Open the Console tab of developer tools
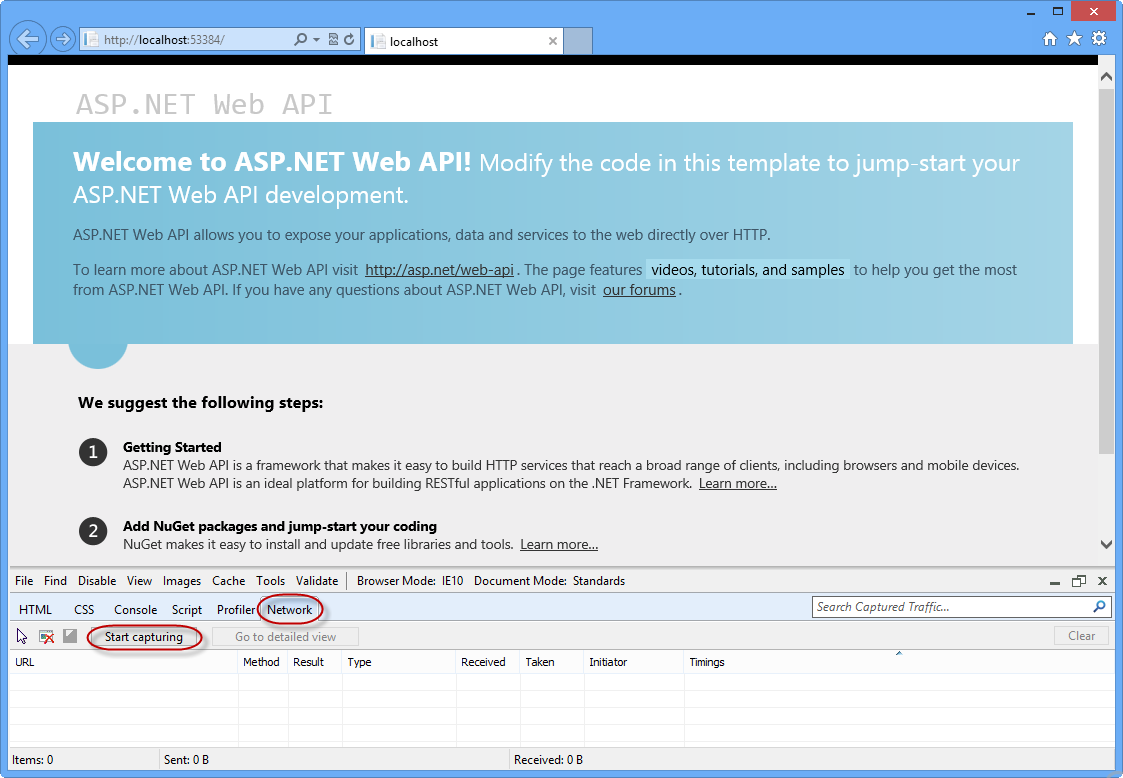This screenshot has width=1123, height=778. tap(135, 609)
